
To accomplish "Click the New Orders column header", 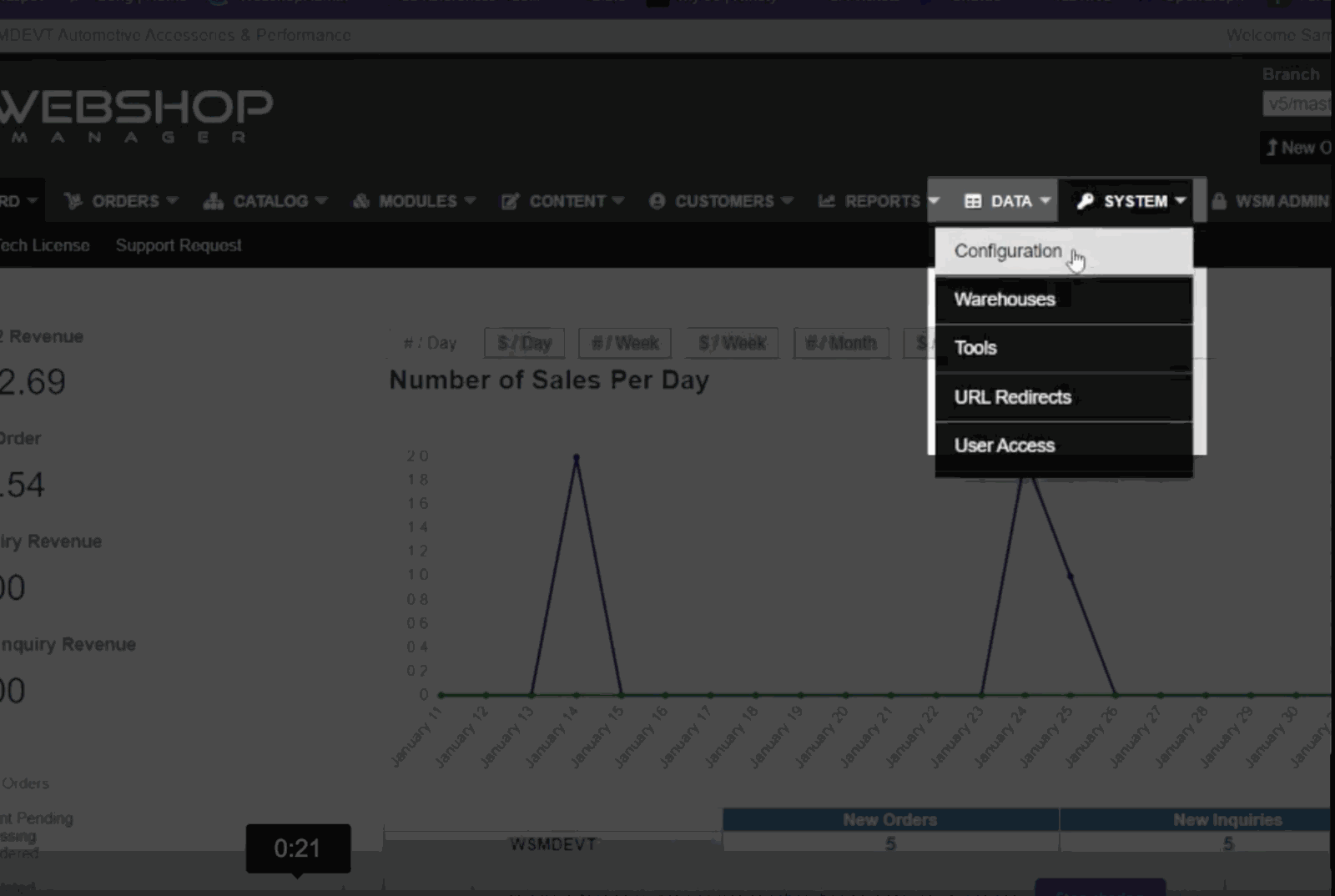I will coord(890,820).
